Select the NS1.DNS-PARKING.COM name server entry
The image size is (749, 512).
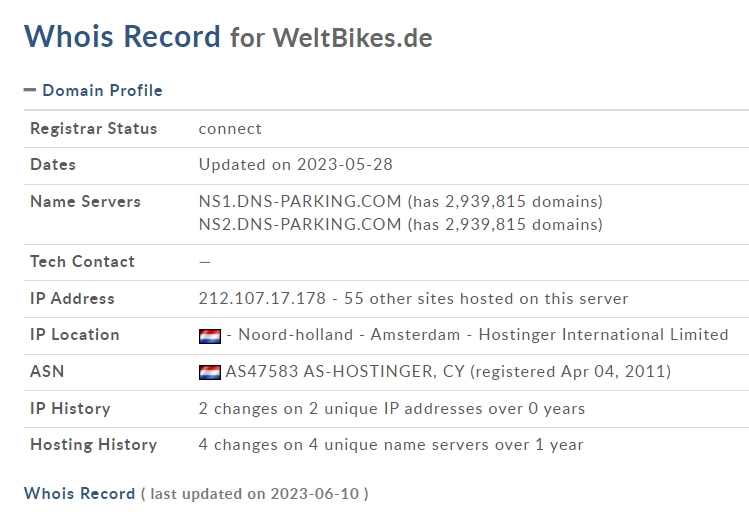pyautogui.click(x=300, y=201)
